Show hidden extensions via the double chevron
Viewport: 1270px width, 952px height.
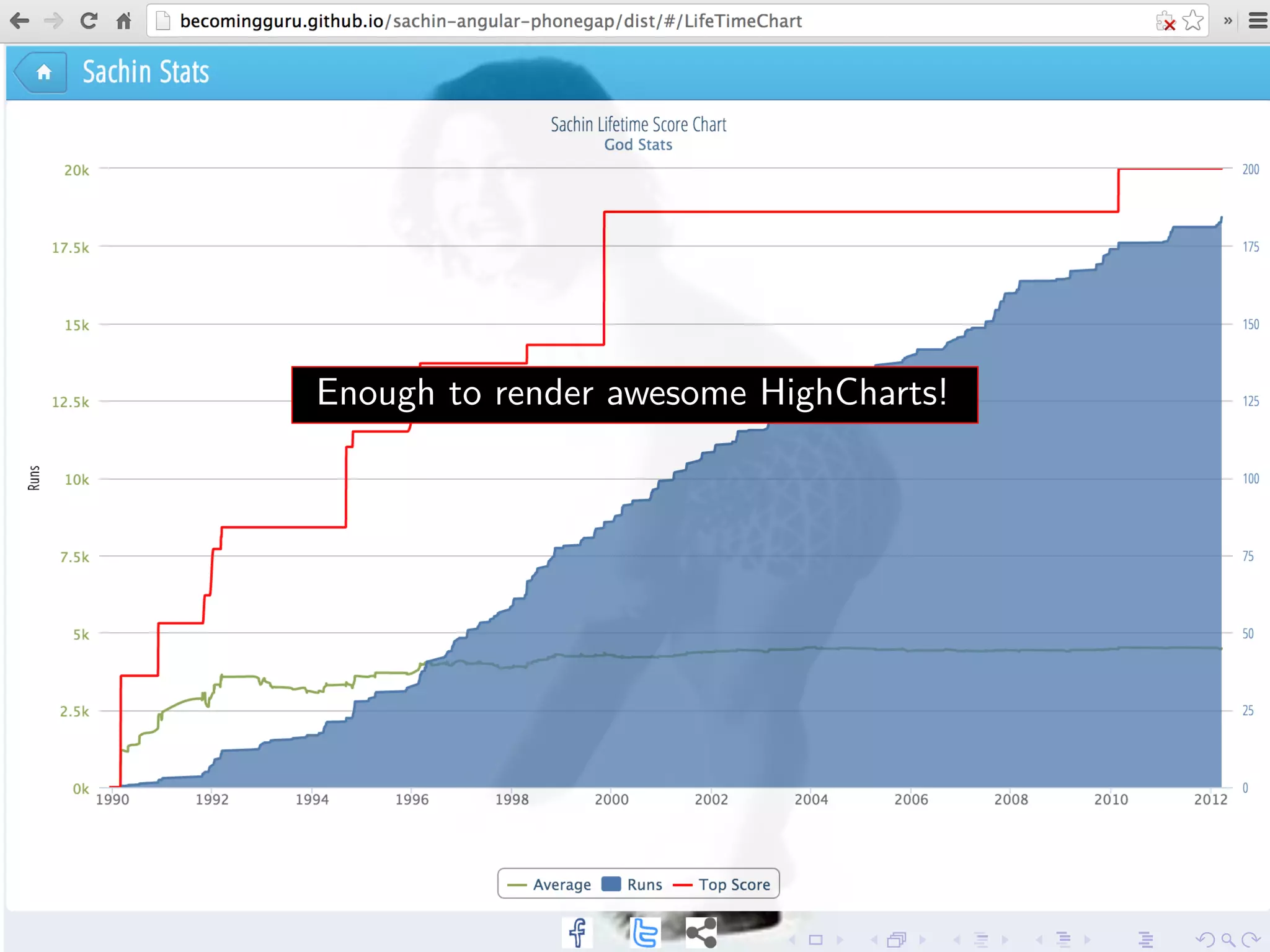[x=1228, y=21]
